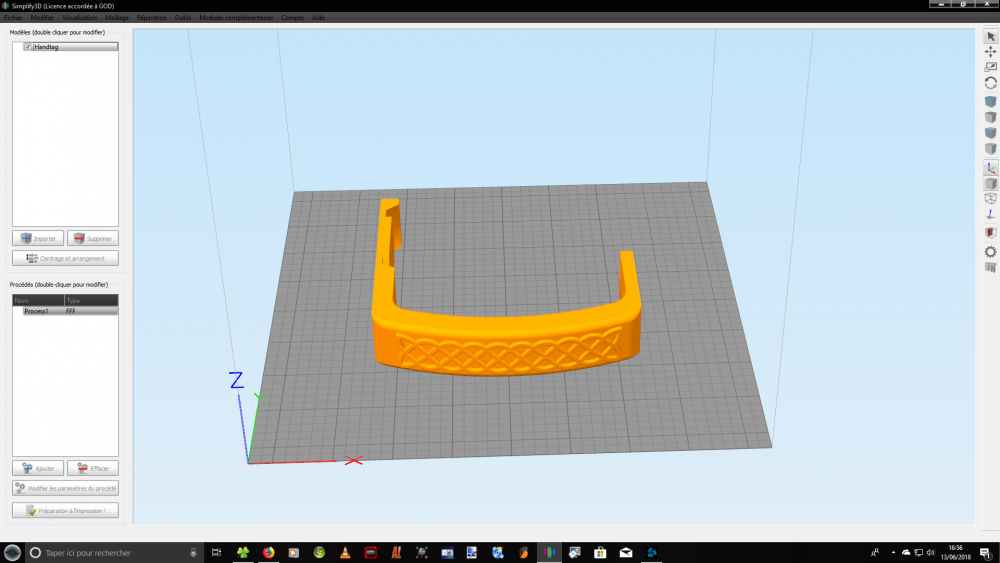
Task: Open VLC media player from taskbar
Action: tap(345, 553)
